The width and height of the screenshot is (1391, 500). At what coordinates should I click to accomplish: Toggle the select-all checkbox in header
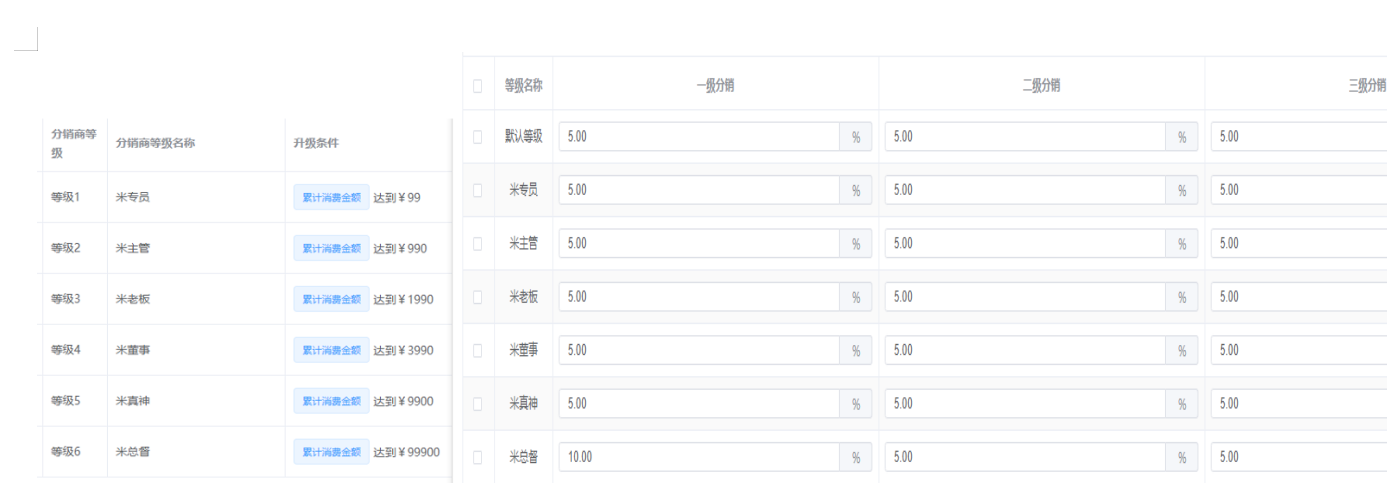click(x=479, y=84)
